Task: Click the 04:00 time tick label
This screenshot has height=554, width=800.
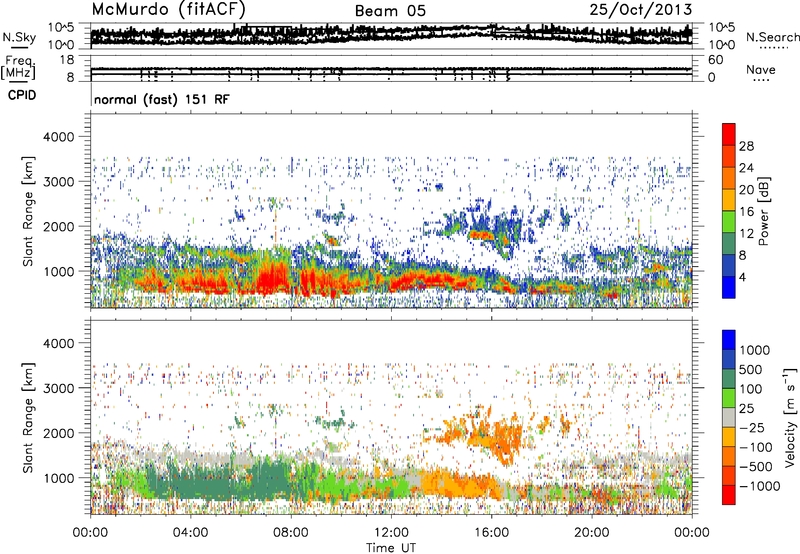Action: click(x=190, y=533)
